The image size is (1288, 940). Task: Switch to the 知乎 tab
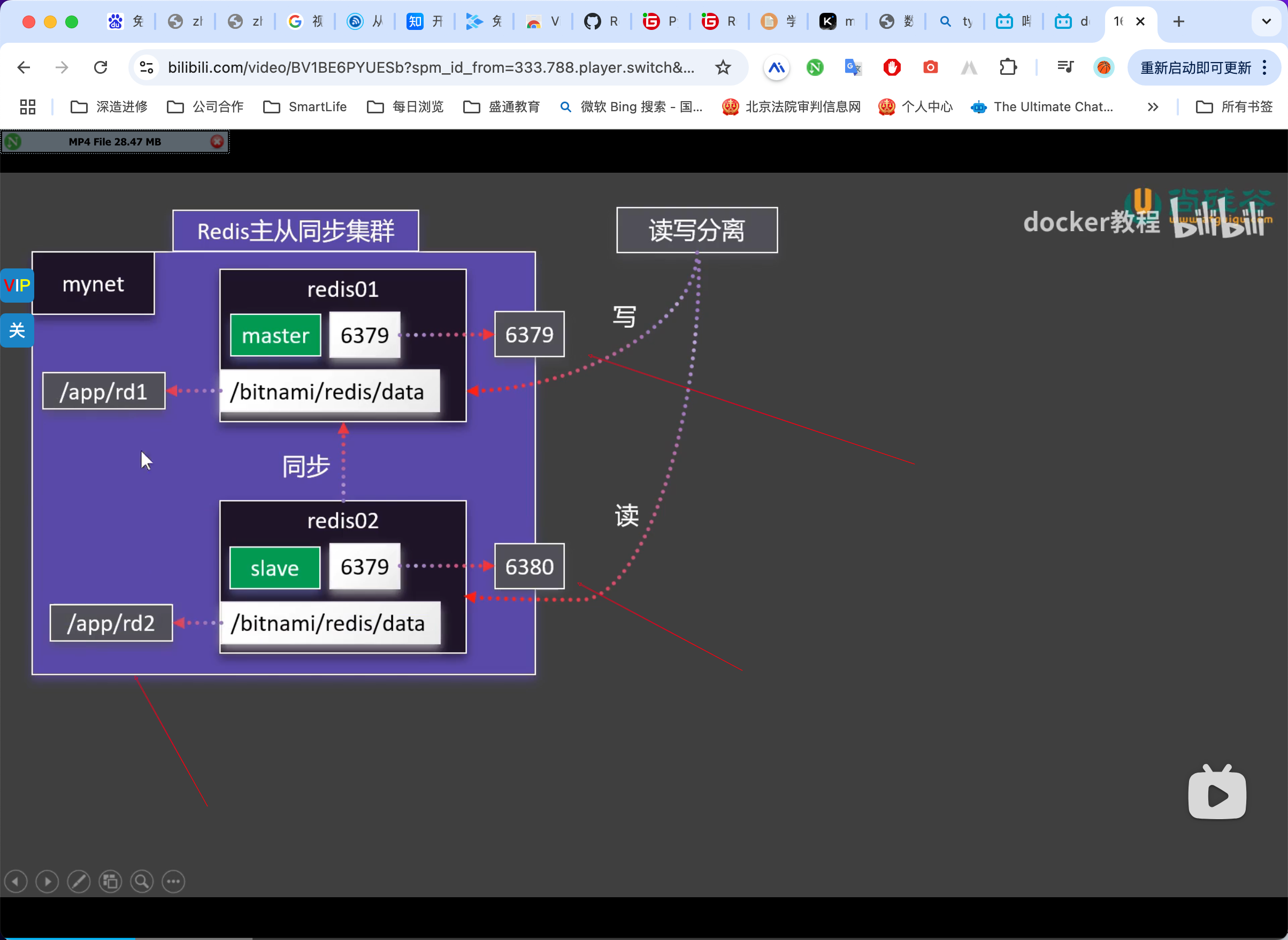click(x=424, y=21)
